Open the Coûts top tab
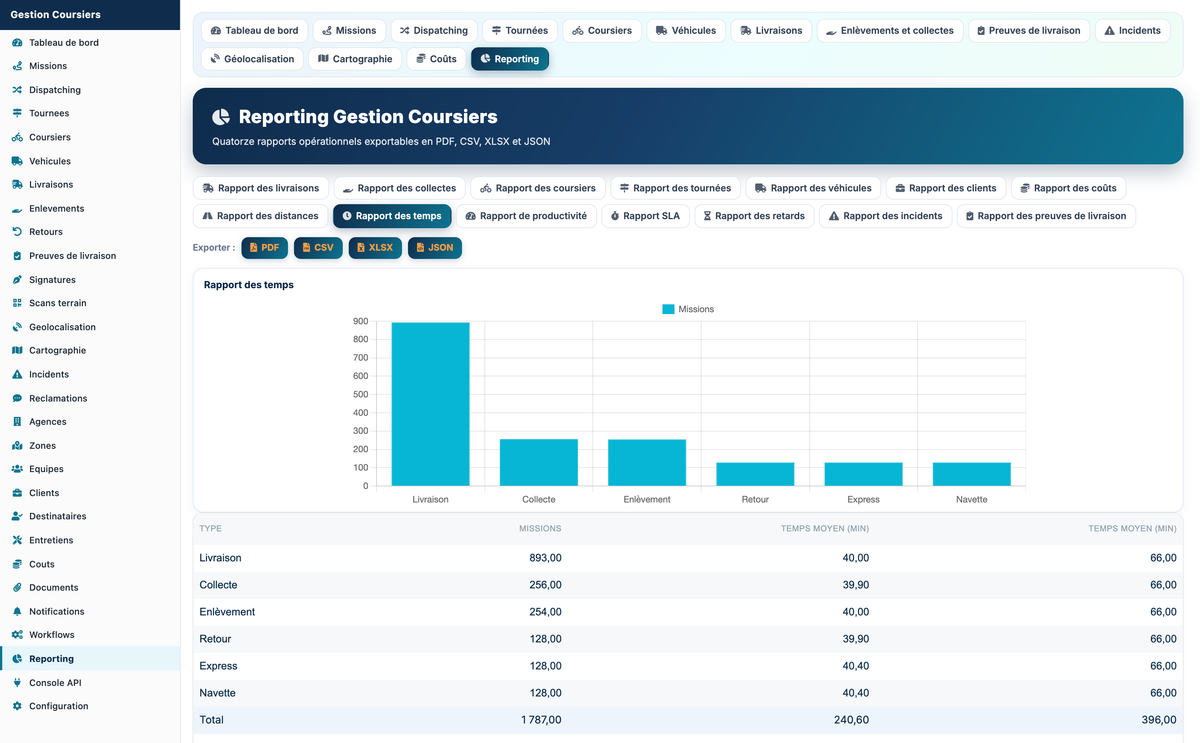 coord(436,59)
